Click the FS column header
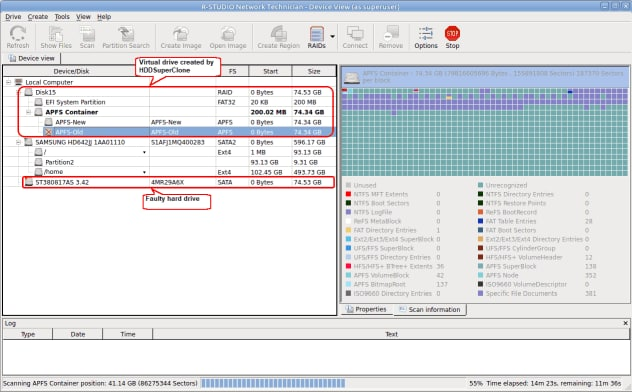Image resolution: width=632 pixels, height=392 pixels. [x=232, y=71]
